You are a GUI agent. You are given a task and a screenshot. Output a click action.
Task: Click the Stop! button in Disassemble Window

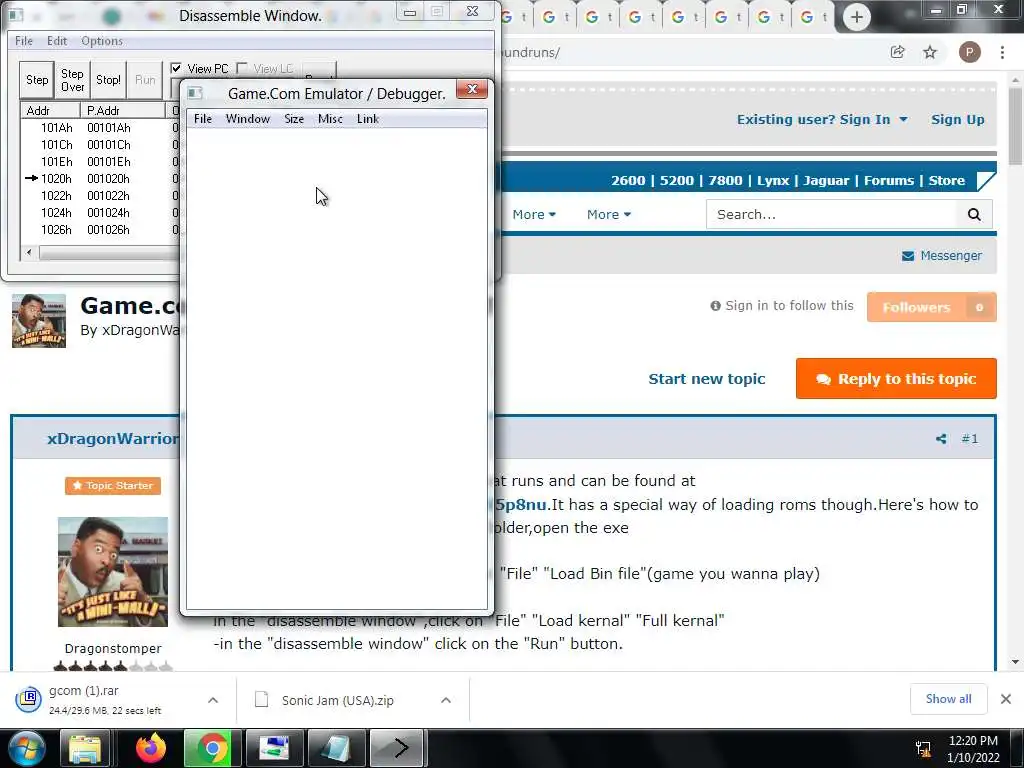[x=108, y=80]
